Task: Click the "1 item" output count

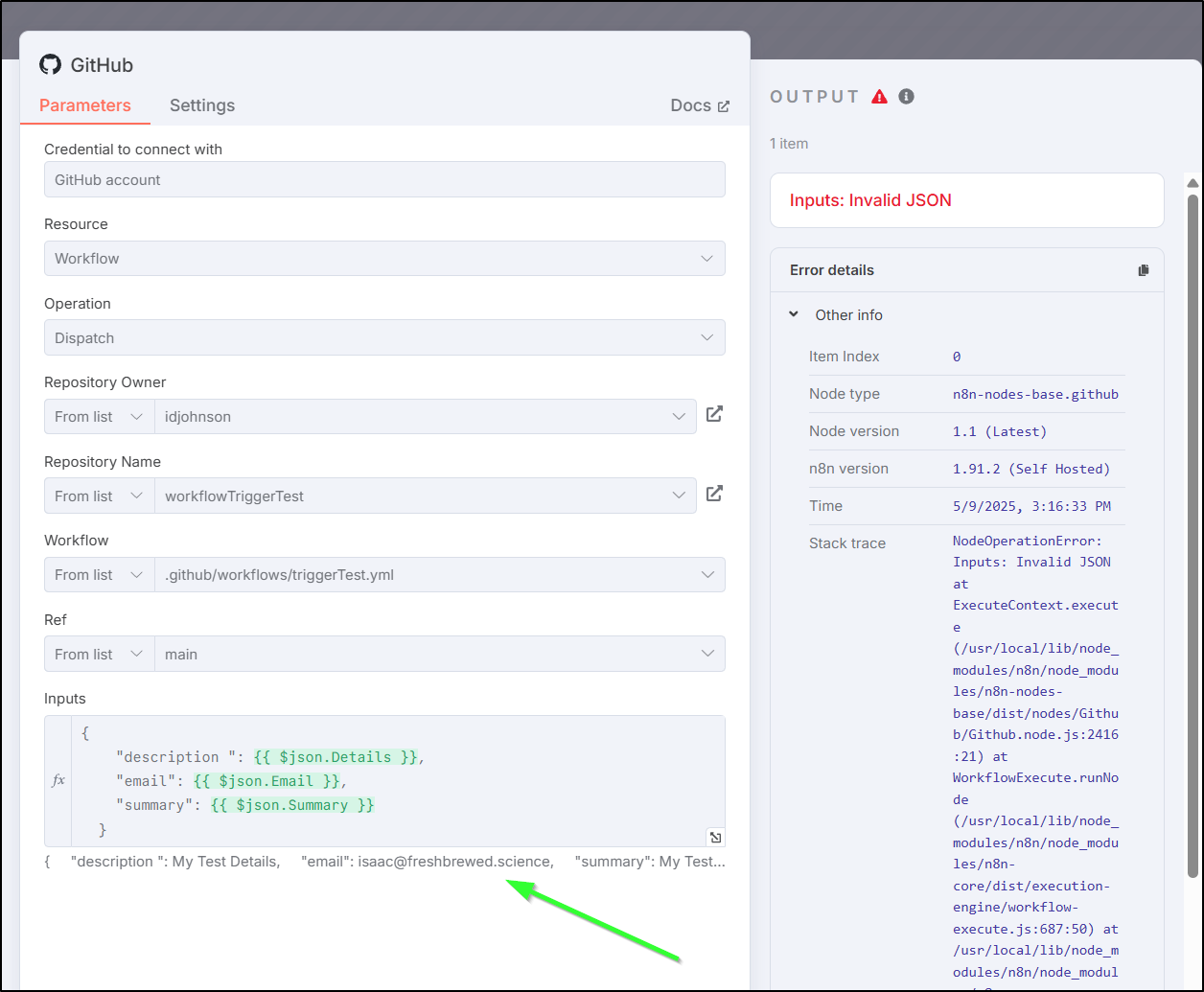Action: pyautogui.click(x=789, y=144)
